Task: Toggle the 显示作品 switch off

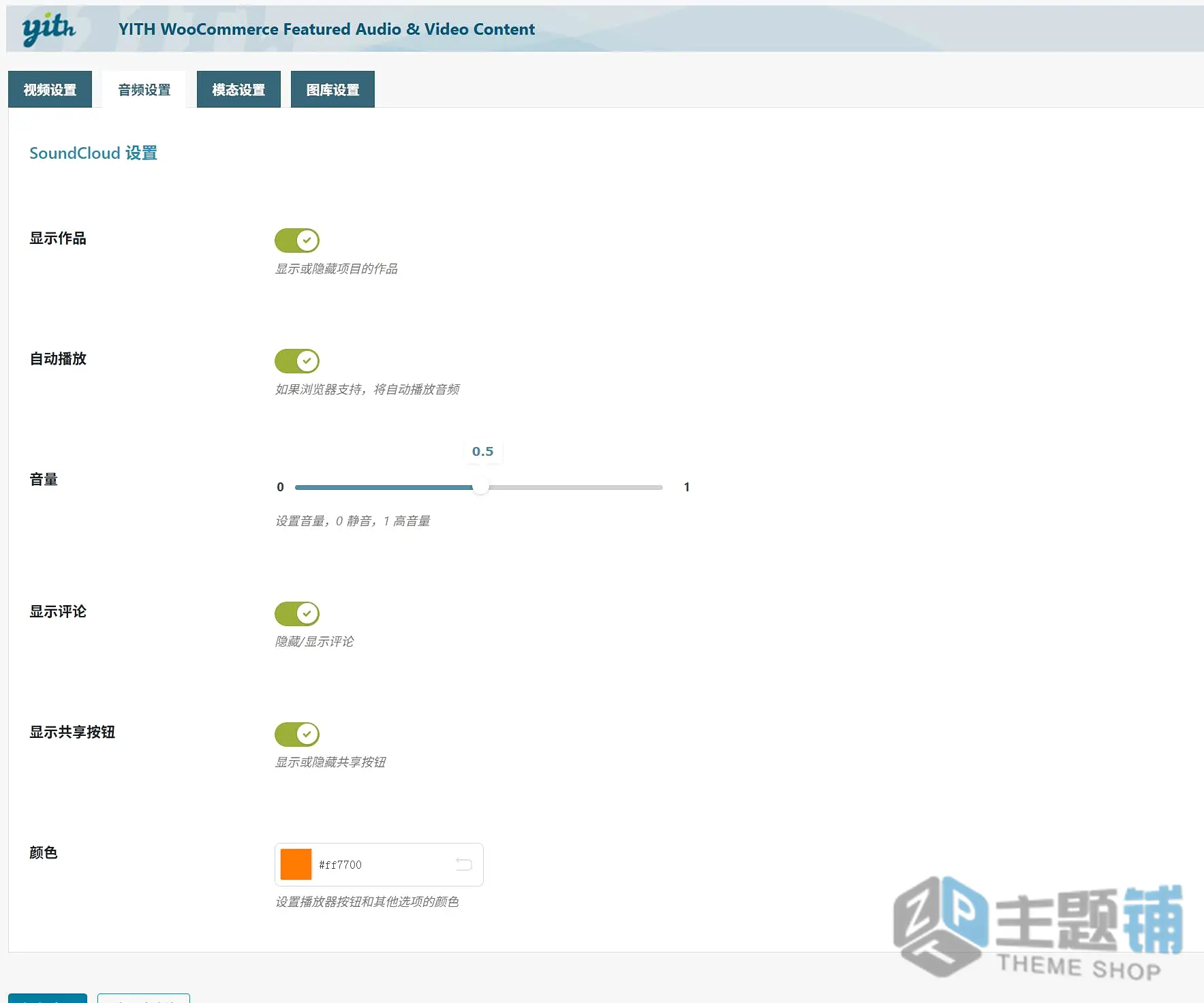Action: click(297, 241)
